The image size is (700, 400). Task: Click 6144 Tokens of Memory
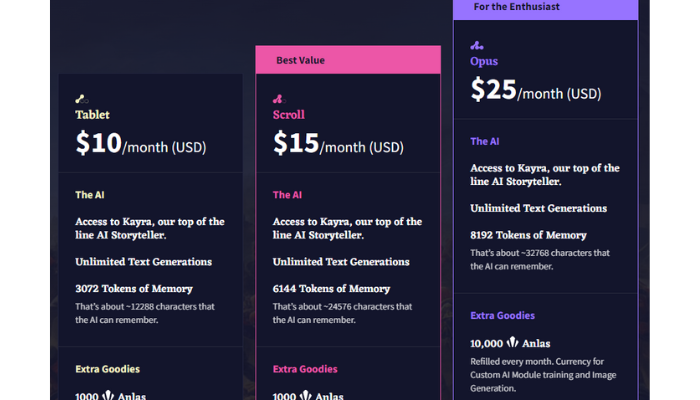pyautogui.click(x=331, y=289)
